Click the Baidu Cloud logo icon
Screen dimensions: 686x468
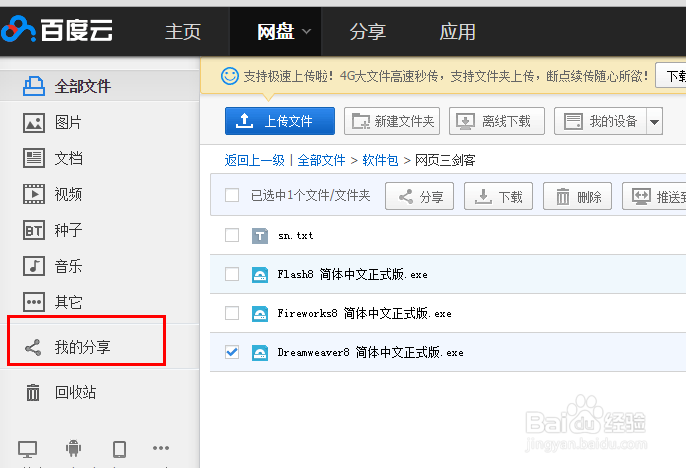point(18,29)
